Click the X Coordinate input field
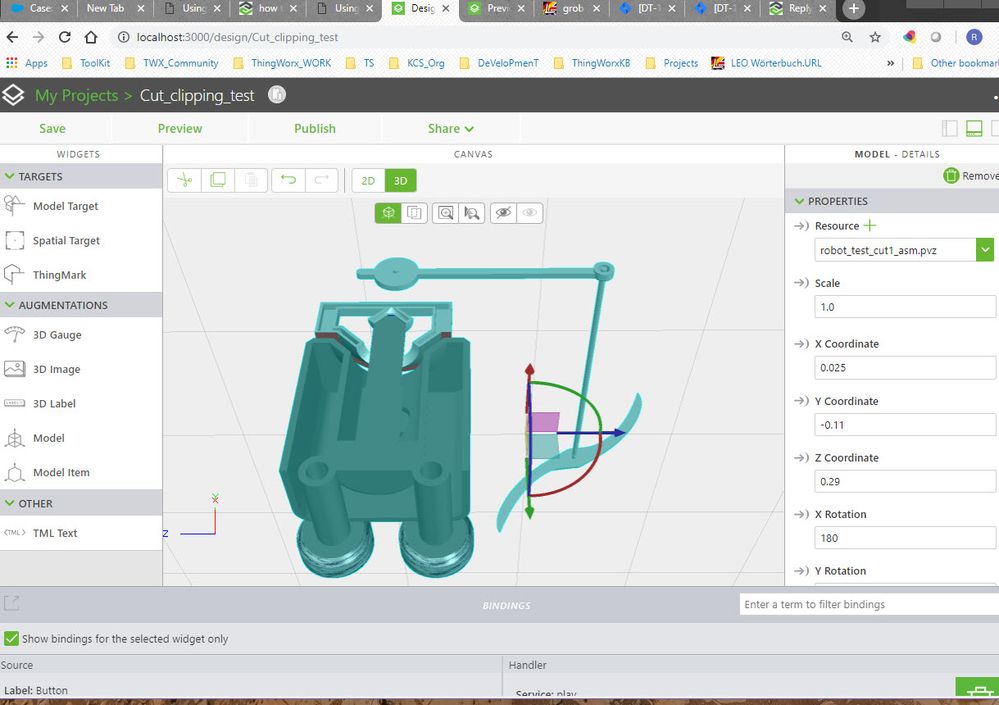This screenshot has height=705, width=999. (905, 367)
